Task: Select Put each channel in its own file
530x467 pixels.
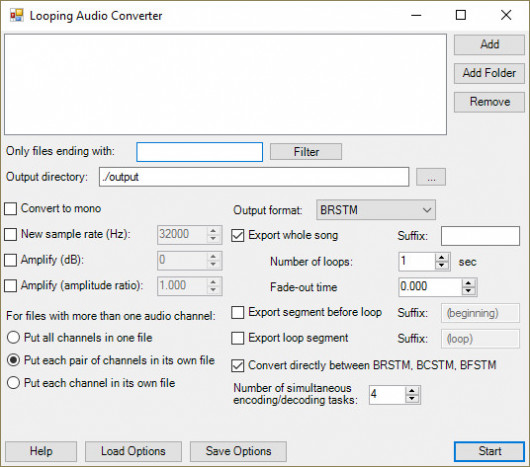Action: [x=13, y=383]
